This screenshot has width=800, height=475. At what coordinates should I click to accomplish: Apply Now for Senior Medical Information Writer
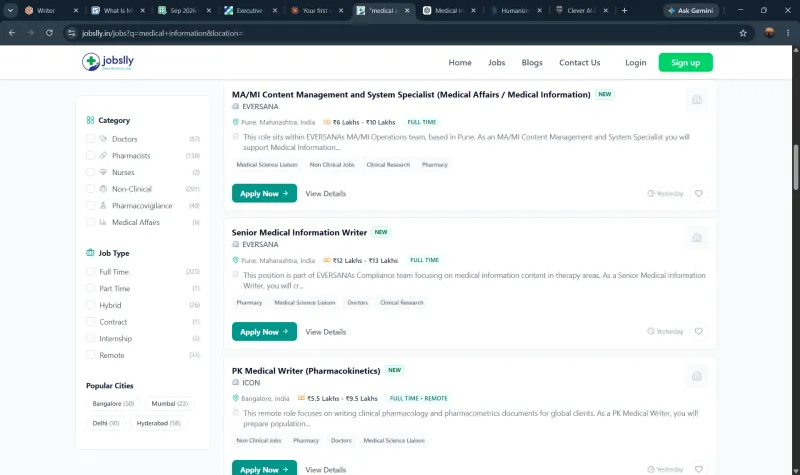pyautogui.click(x=264, y=332)
